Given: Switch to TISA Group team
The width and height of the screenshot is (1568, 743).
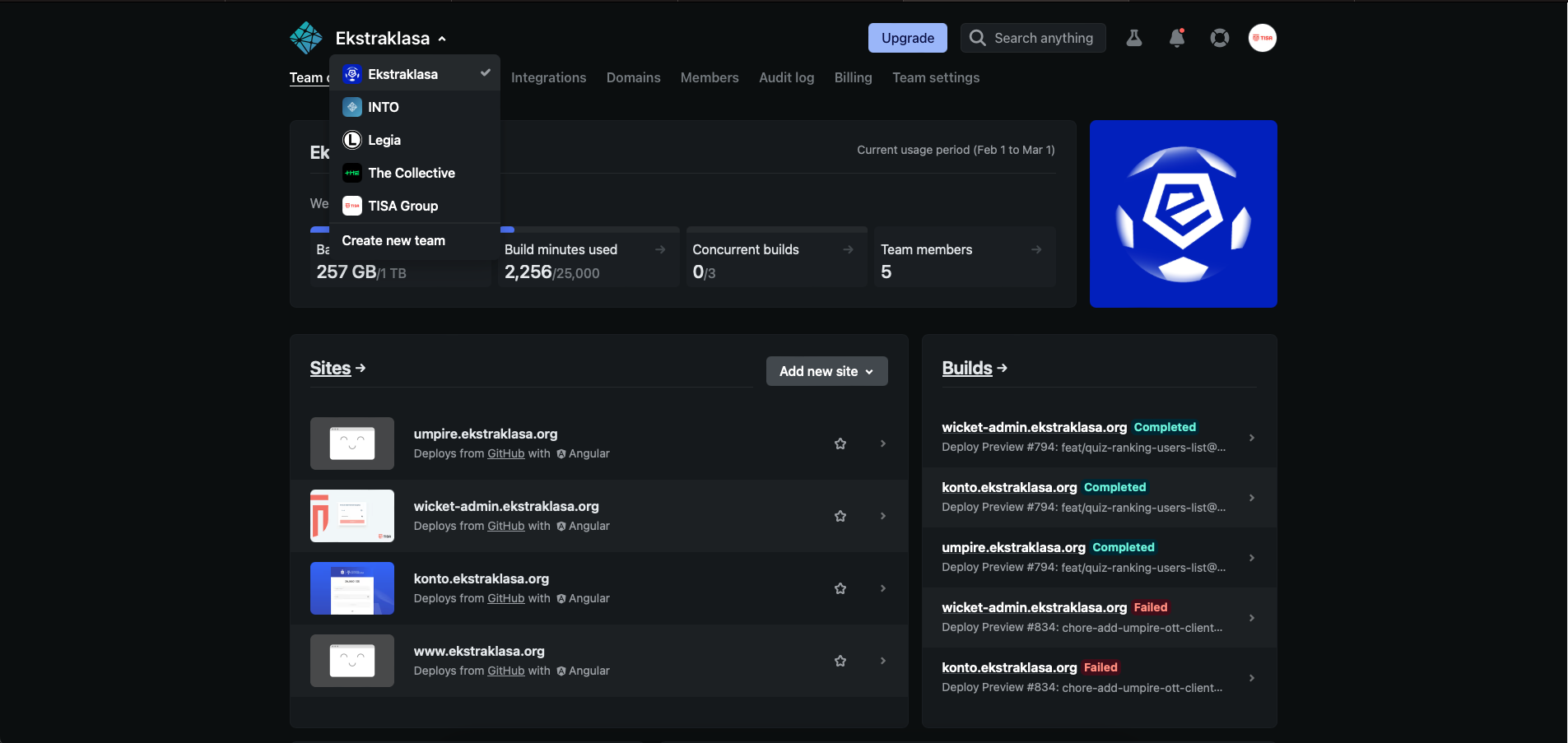Looking at the screenshot, I should (415, 206).
